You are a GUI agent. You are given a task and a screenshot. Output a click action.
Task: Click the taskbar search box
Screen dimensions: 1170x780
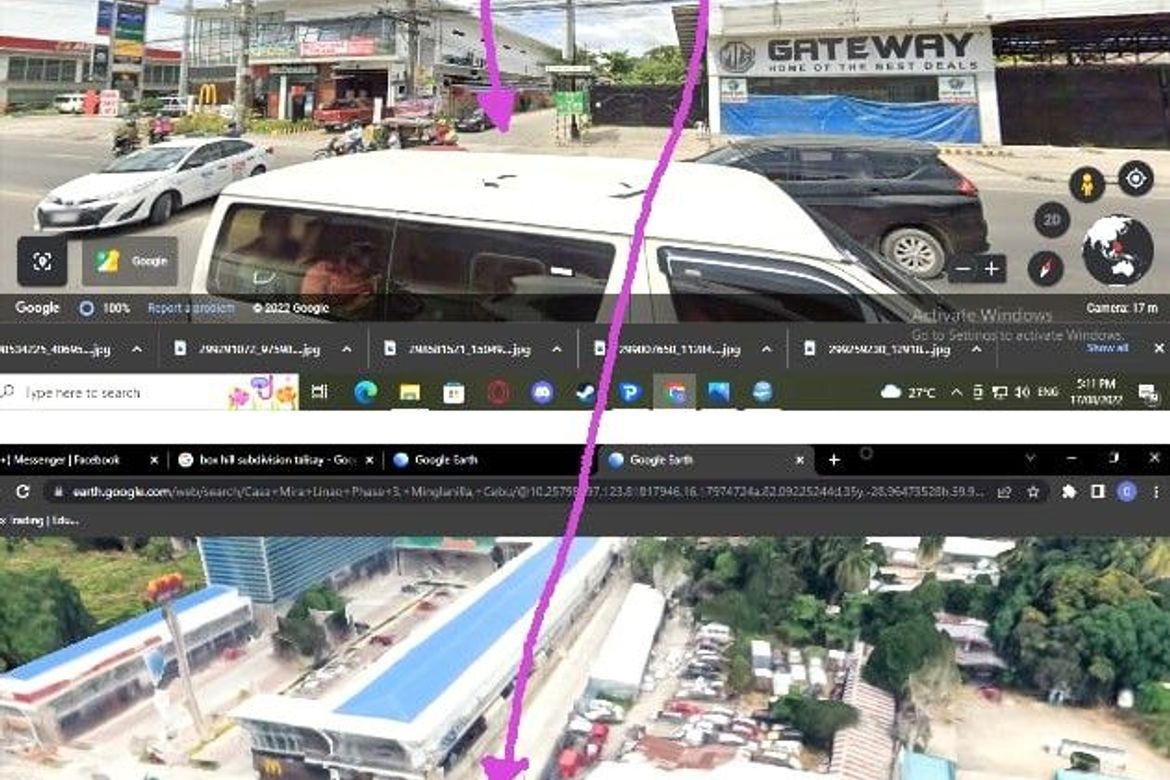[x=149, y=392]
